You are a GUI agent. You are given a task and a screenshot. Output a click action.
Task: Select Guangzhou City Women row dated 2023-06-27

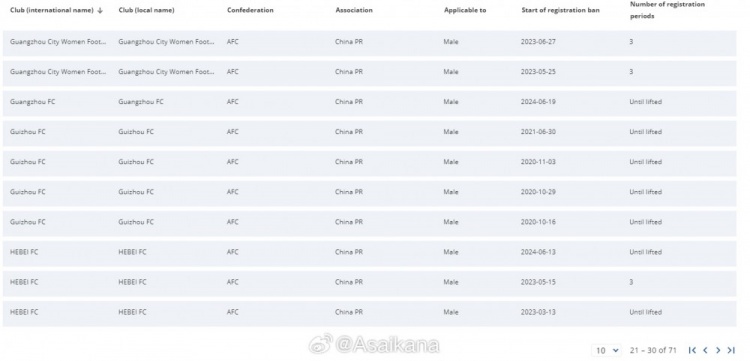pyautogui.click(x=369, y=42)
